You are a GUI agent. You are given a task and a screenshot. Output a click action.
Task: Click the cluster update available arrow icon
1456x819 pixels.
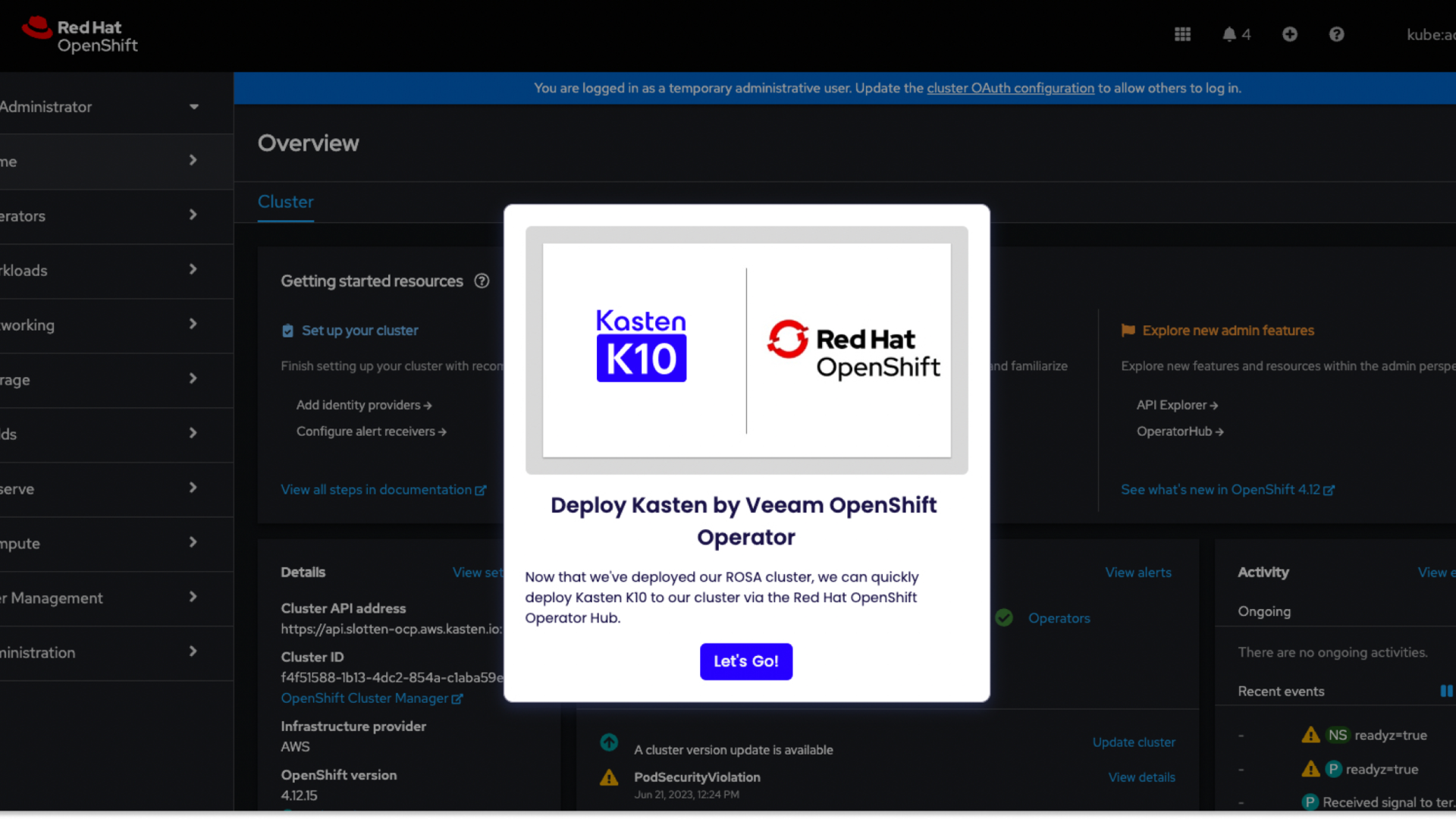(609, 742)
